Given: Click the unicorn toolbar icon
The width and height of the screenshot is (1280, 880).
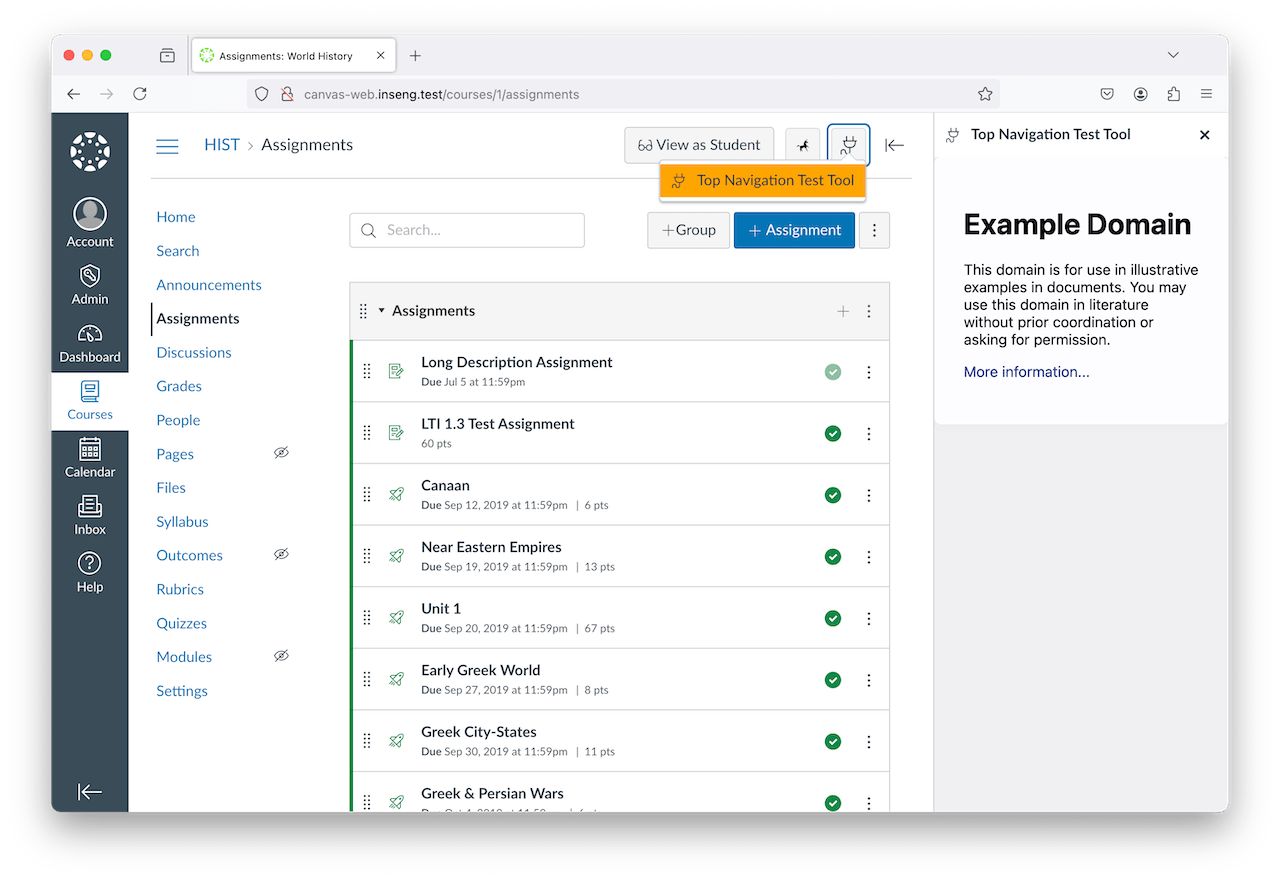Looking at the screenshot, I should (803, 145).
